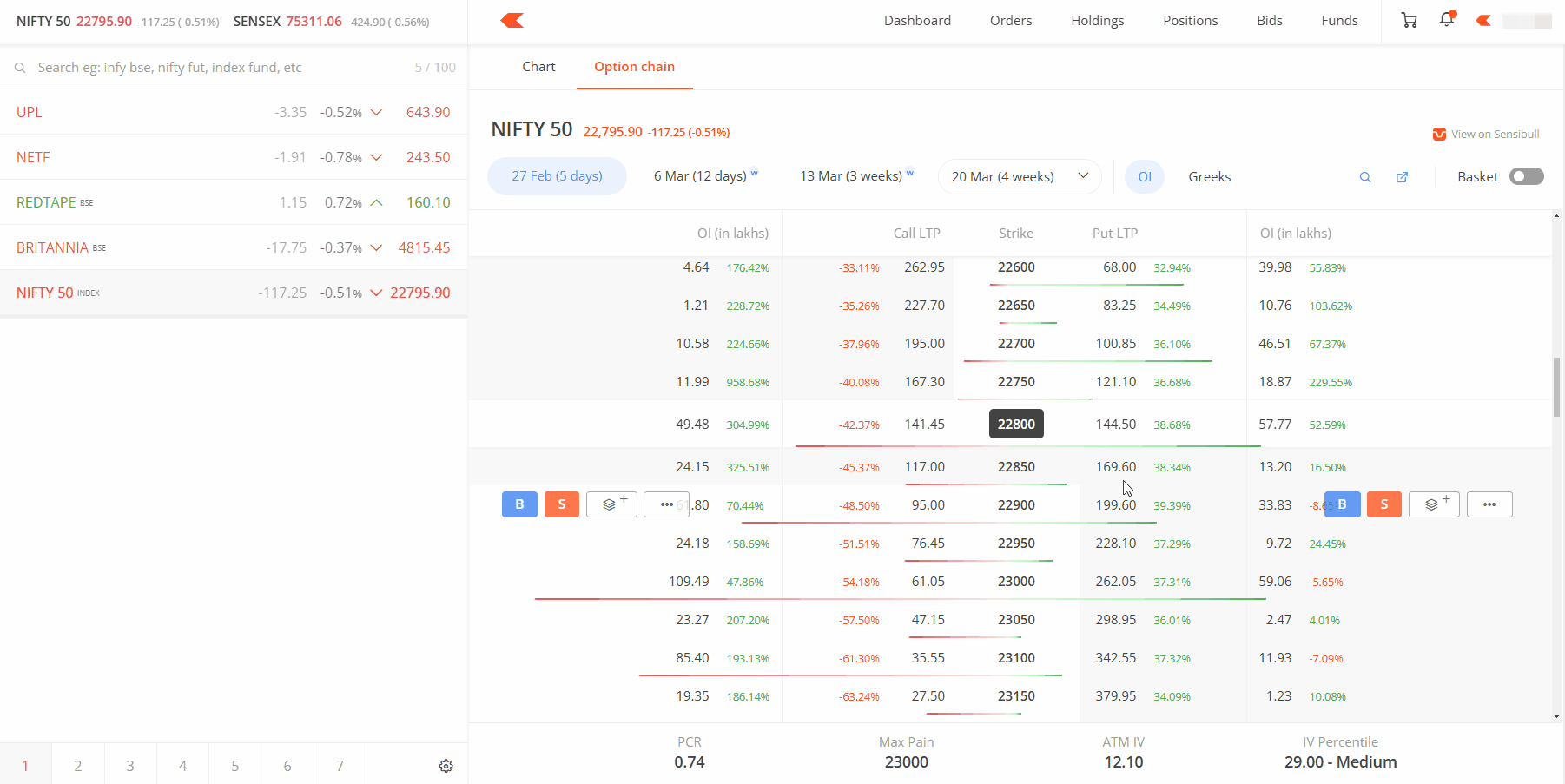Screen dimensions: 1565x784
Task: Go to the Positions page
Action: [x=1190, y=21]
